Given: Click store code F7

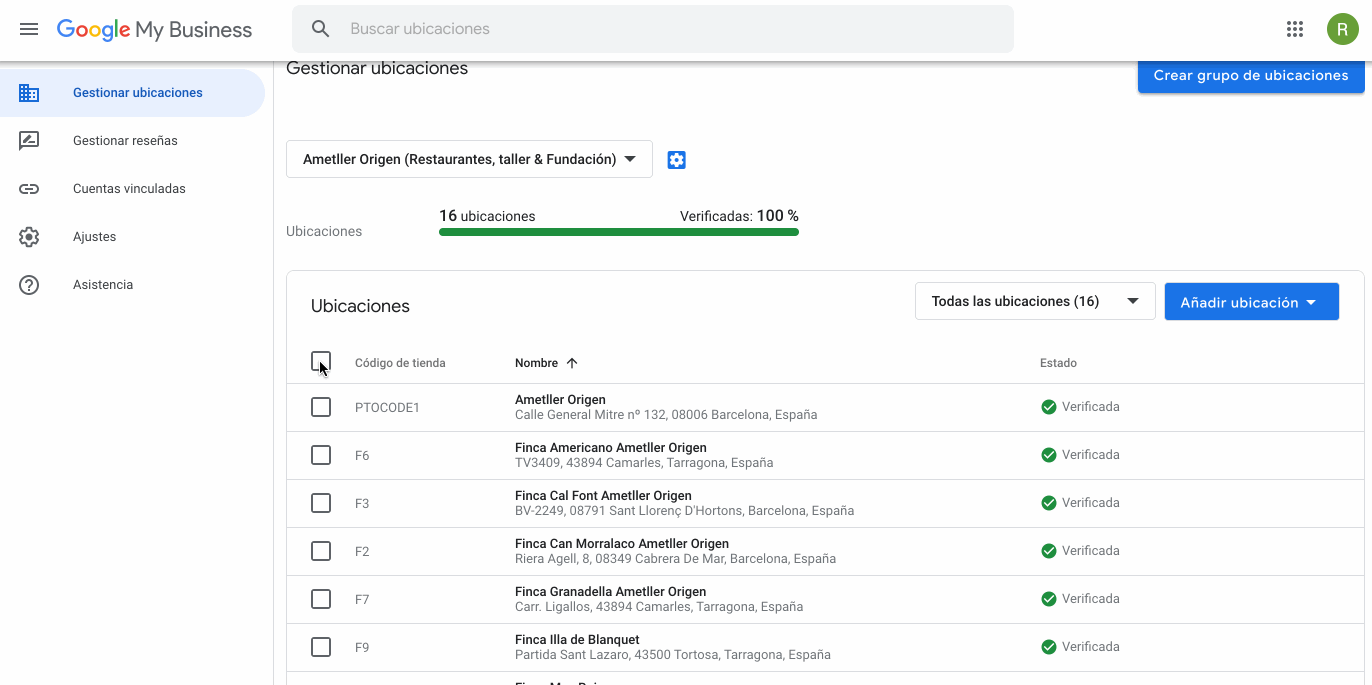Looking at the screenshot, I should [x=362, y=600].
